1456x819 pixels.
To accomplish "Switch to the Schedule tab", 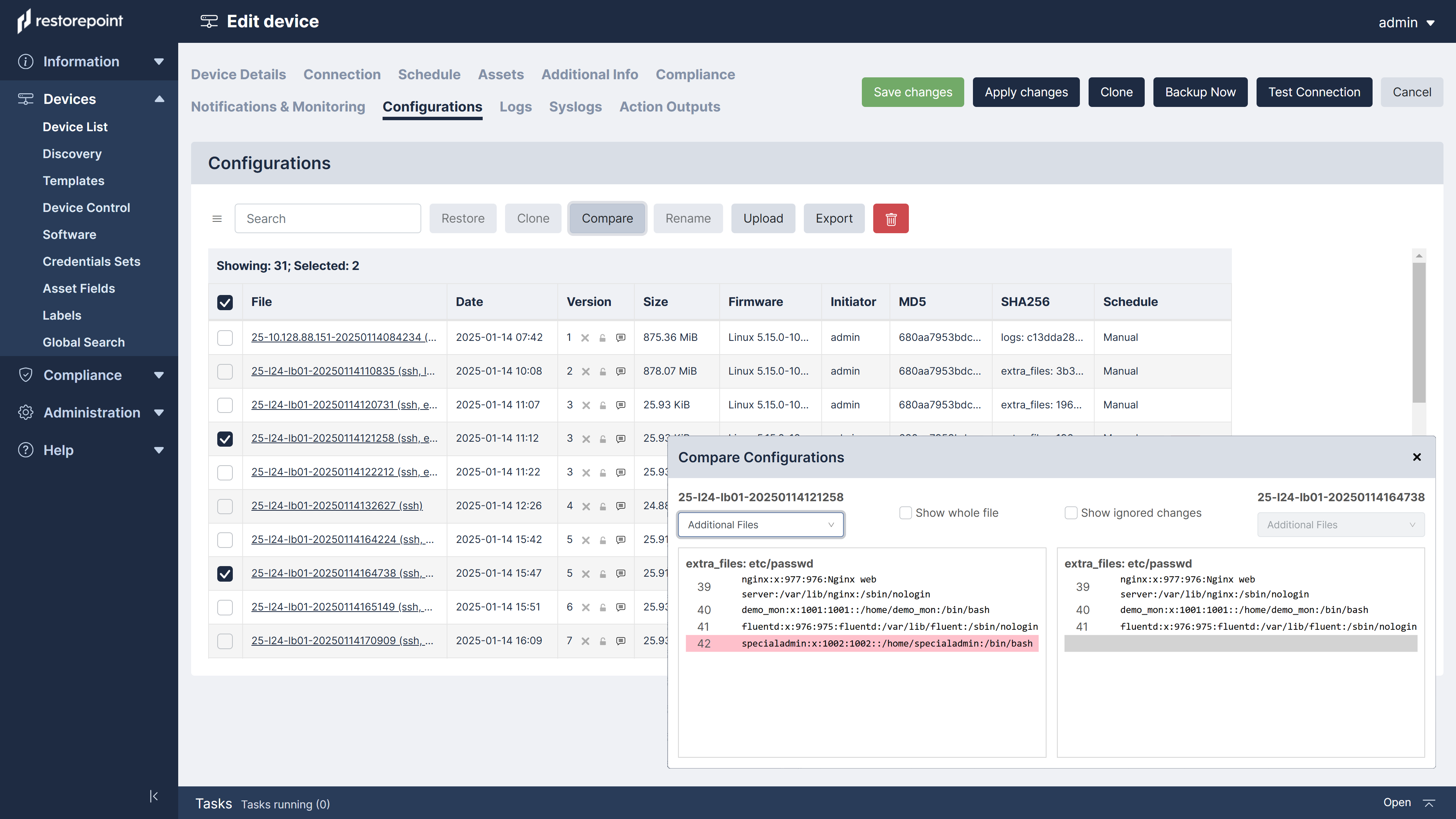I will (x=429, y=74).
